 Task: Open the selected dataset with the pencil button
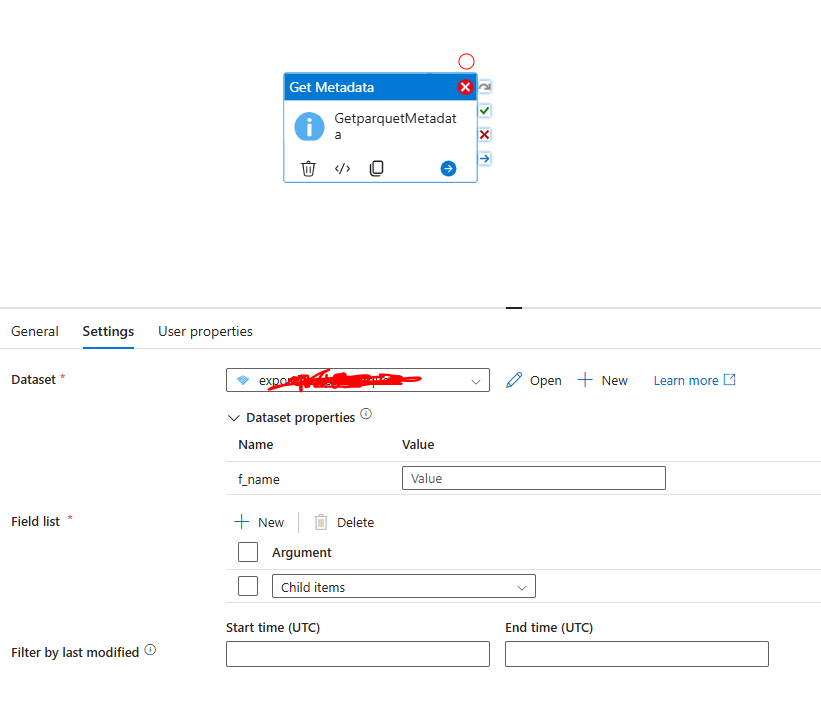533,380
